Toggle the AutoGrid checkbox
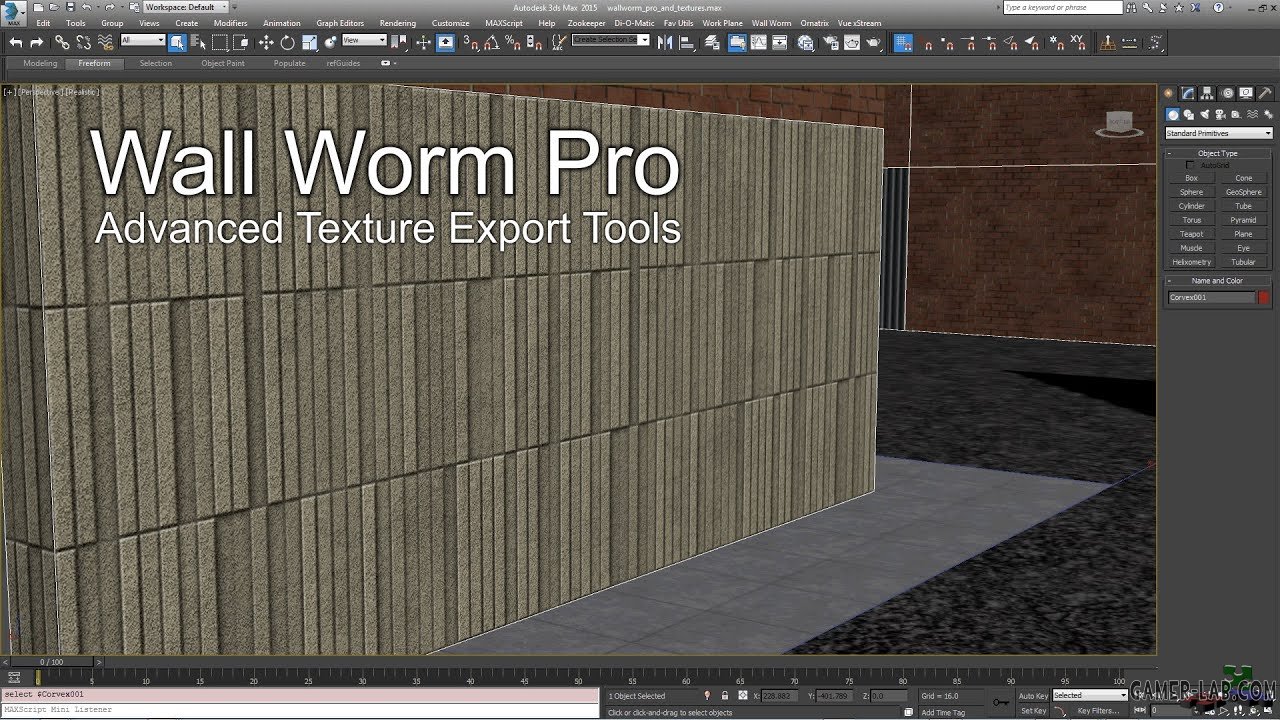Screen dimensions: 1280x720 coord(1190,165)
